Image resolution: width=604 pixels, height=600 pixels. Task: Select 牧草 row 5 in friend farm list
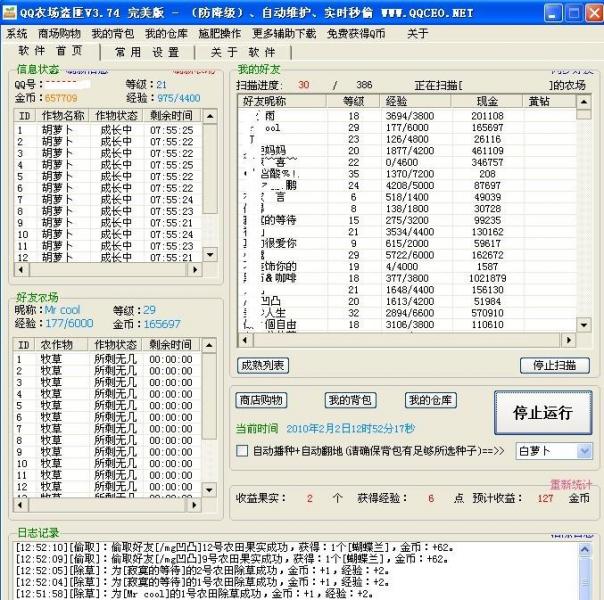click(107, 406)
